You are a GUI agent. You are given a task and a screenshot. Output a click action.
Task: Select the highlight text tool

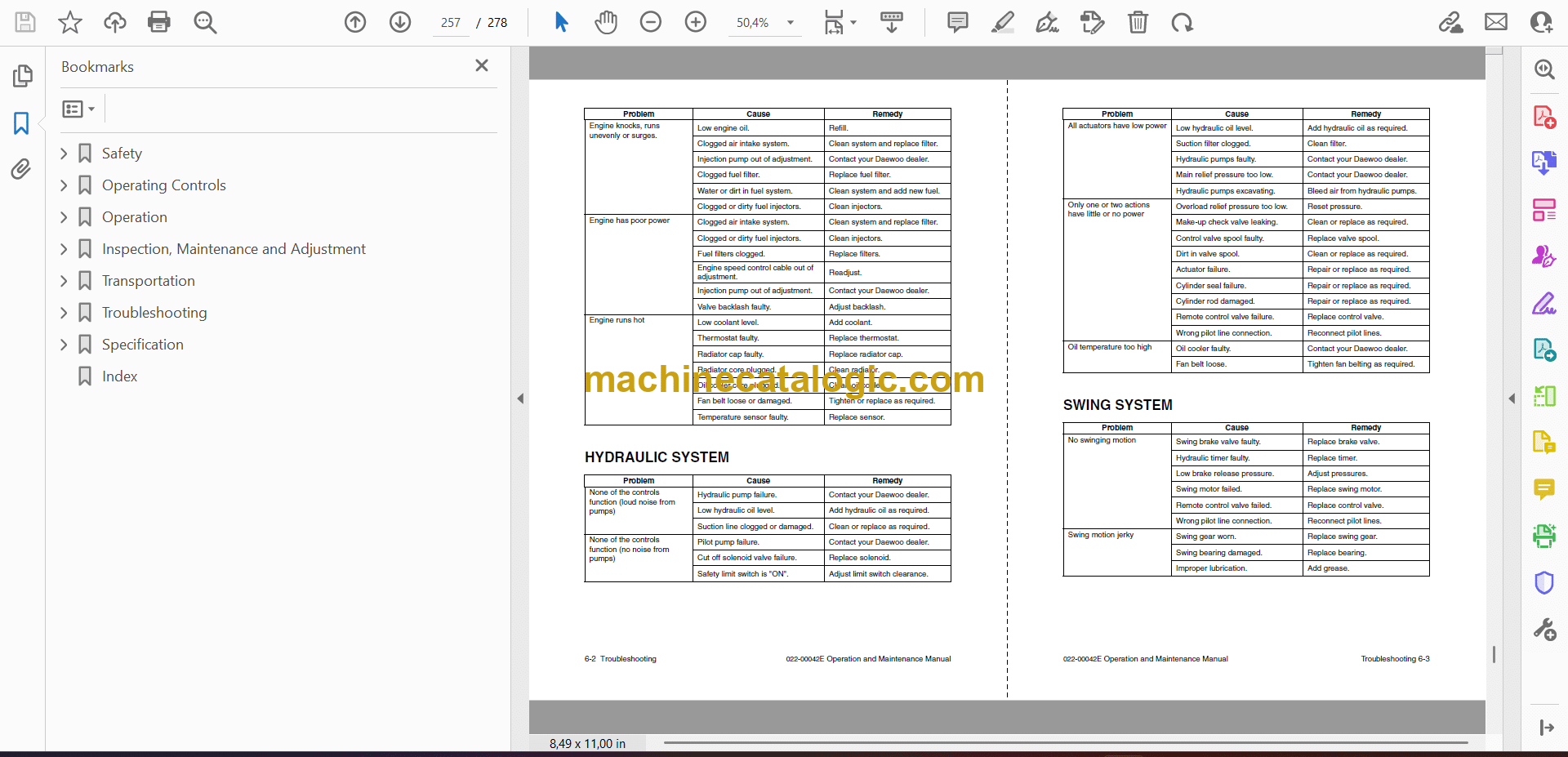(1003, 22)
